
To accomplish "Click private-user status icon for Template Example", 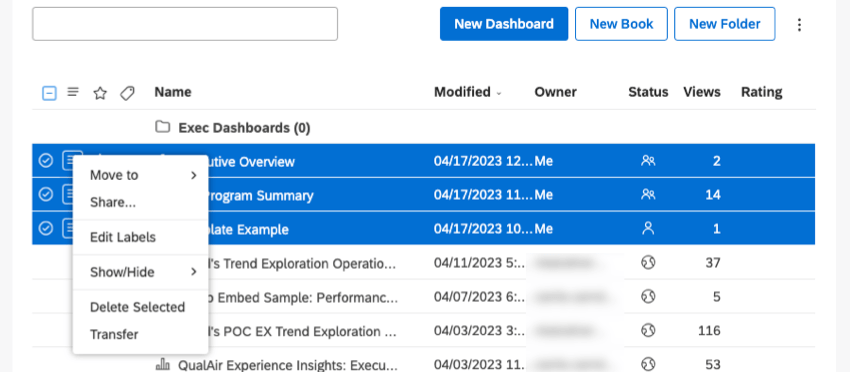I will [648, 228].
